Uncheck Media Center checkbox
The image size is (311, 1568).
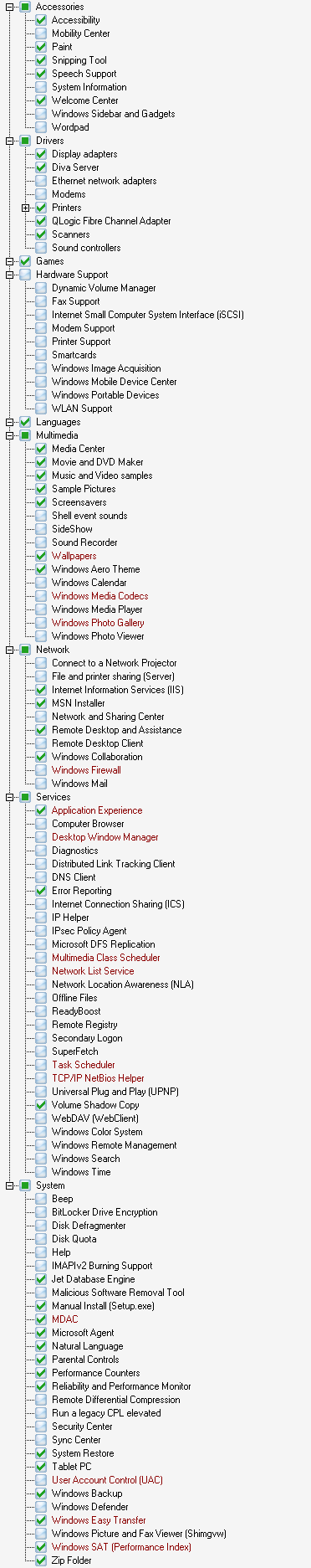coord(41,449)
